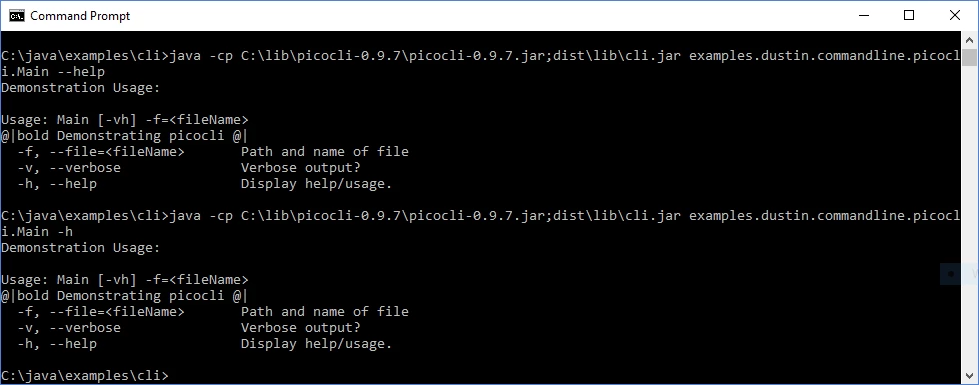Click the "Command Prompt" title text
The height and width of the screenshot is (385, 979).
tap(80, 16)
